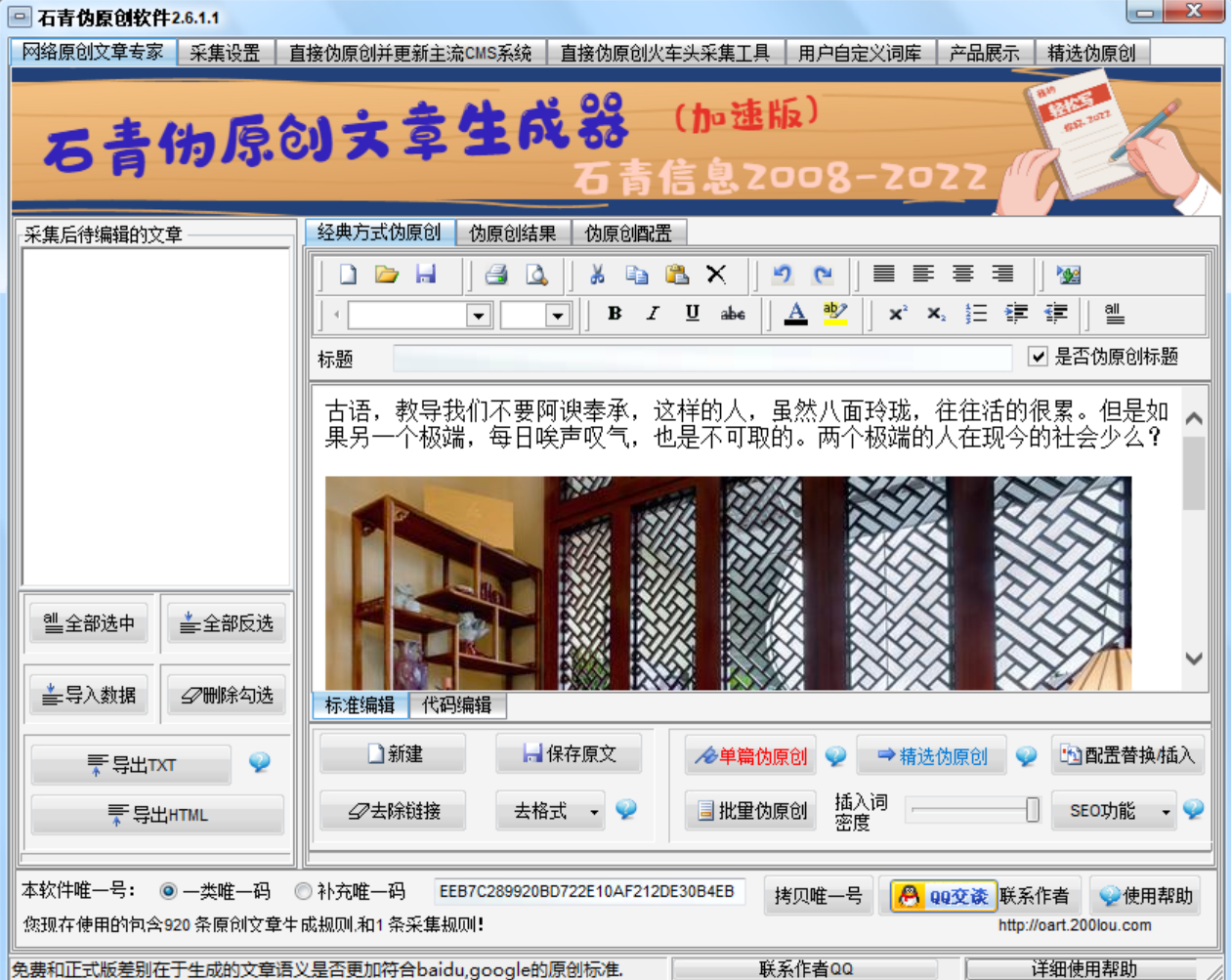Click the superscript icon
This screenshot has height=980, width=1231.
point(897,314)
